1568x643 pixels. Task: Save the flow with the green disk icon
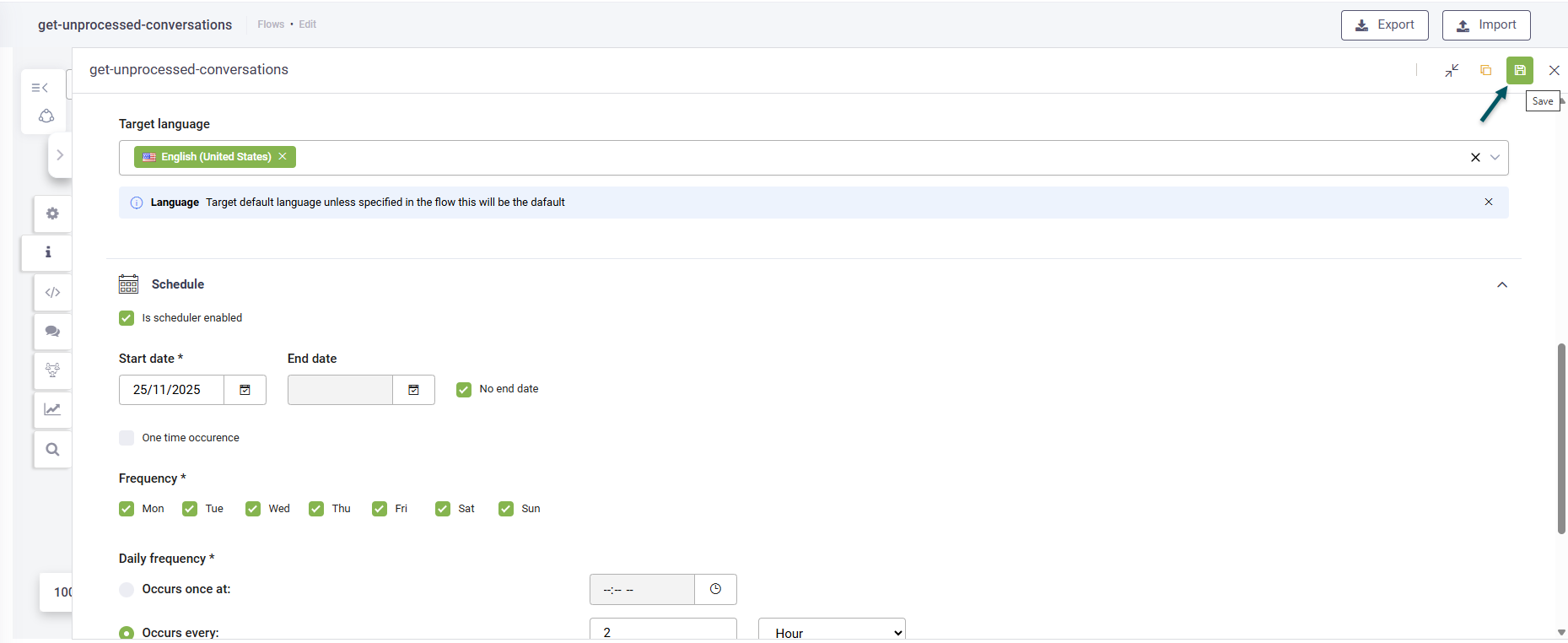pos(1519,70)
